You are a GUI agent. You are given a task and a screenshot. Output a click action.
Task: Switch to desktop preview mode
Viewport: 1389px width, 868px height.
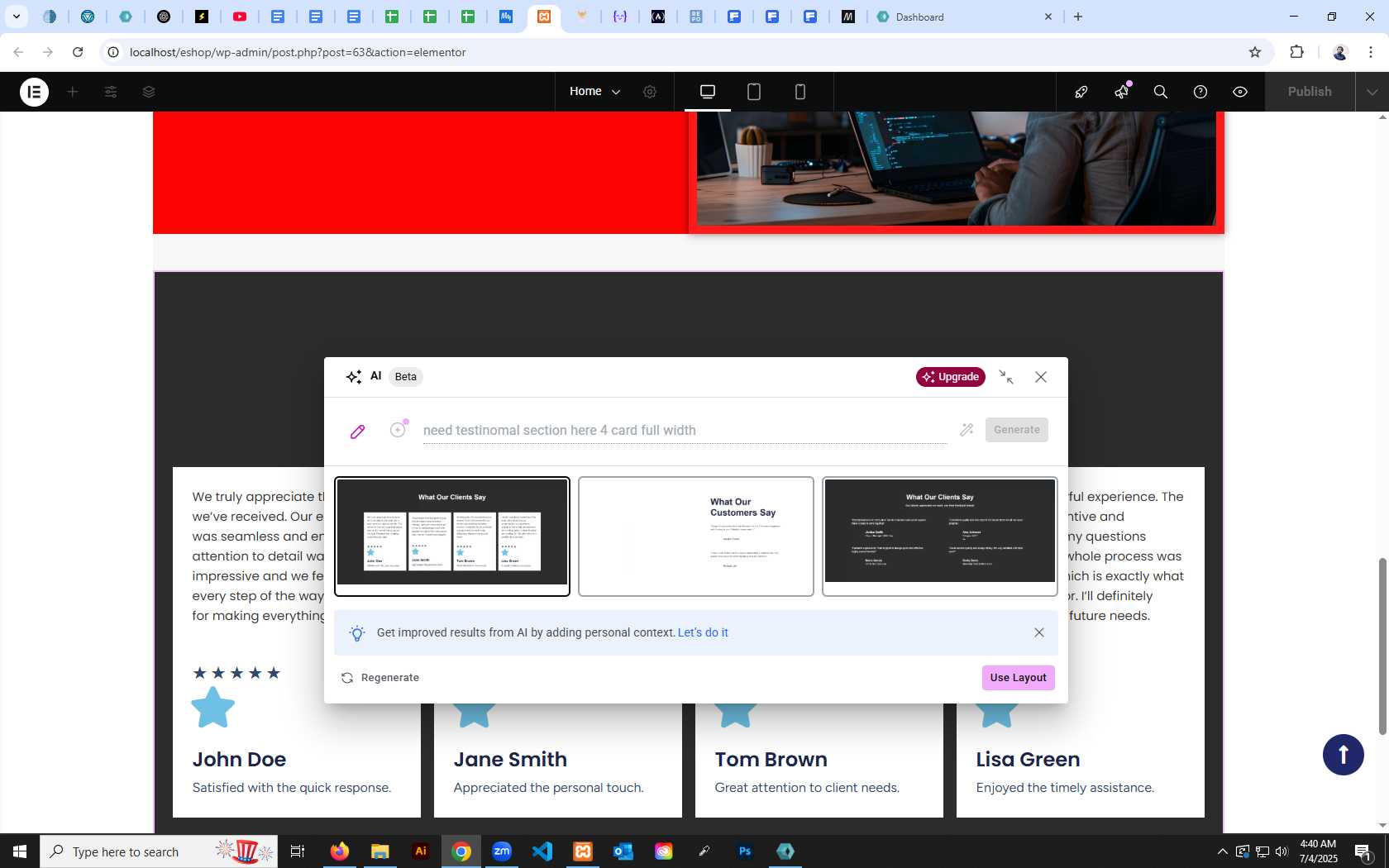[708, 92]
